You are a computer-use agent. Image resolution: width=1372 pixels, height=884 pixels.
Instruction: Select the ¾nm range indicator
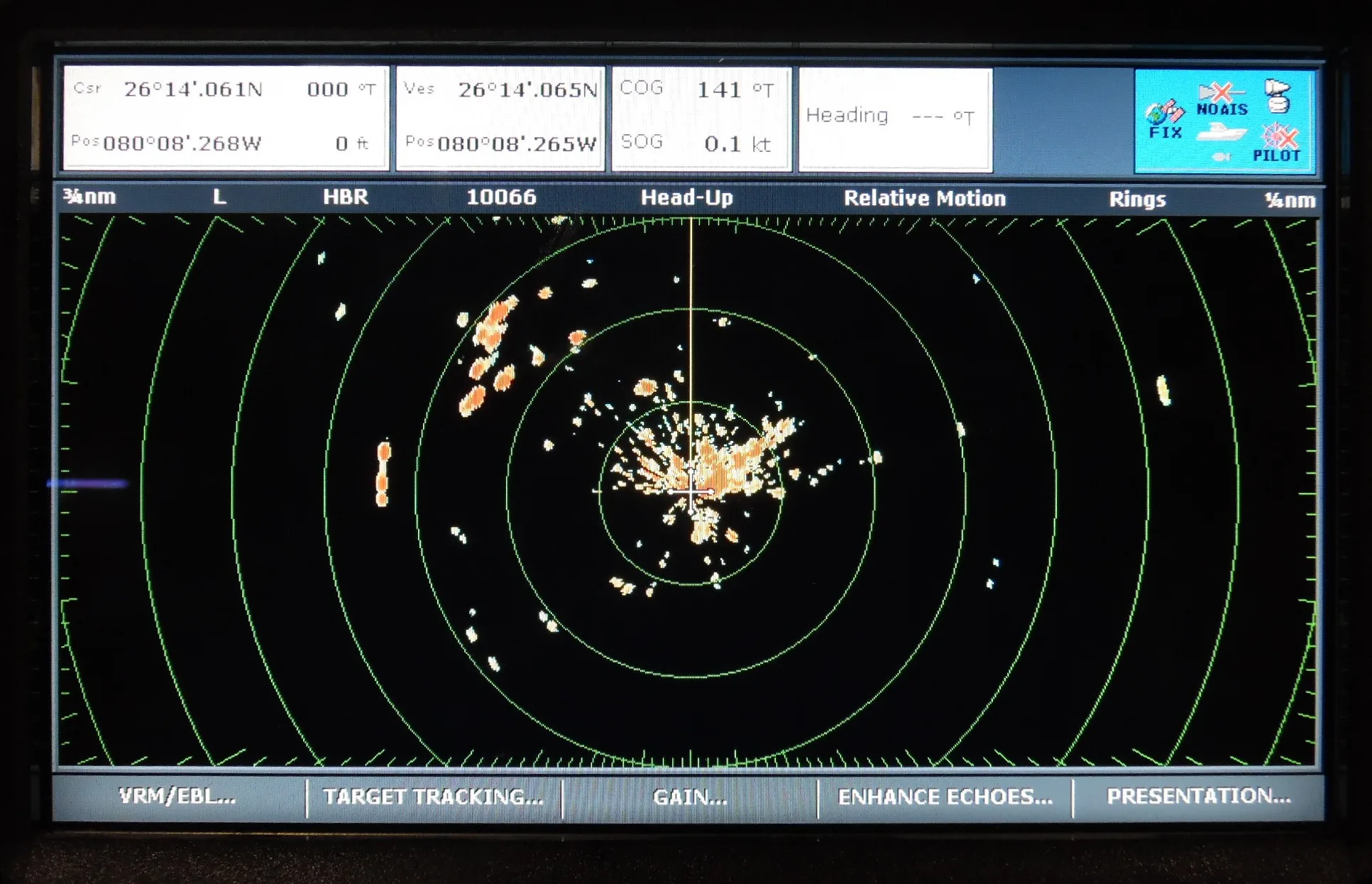click(89, 196)
